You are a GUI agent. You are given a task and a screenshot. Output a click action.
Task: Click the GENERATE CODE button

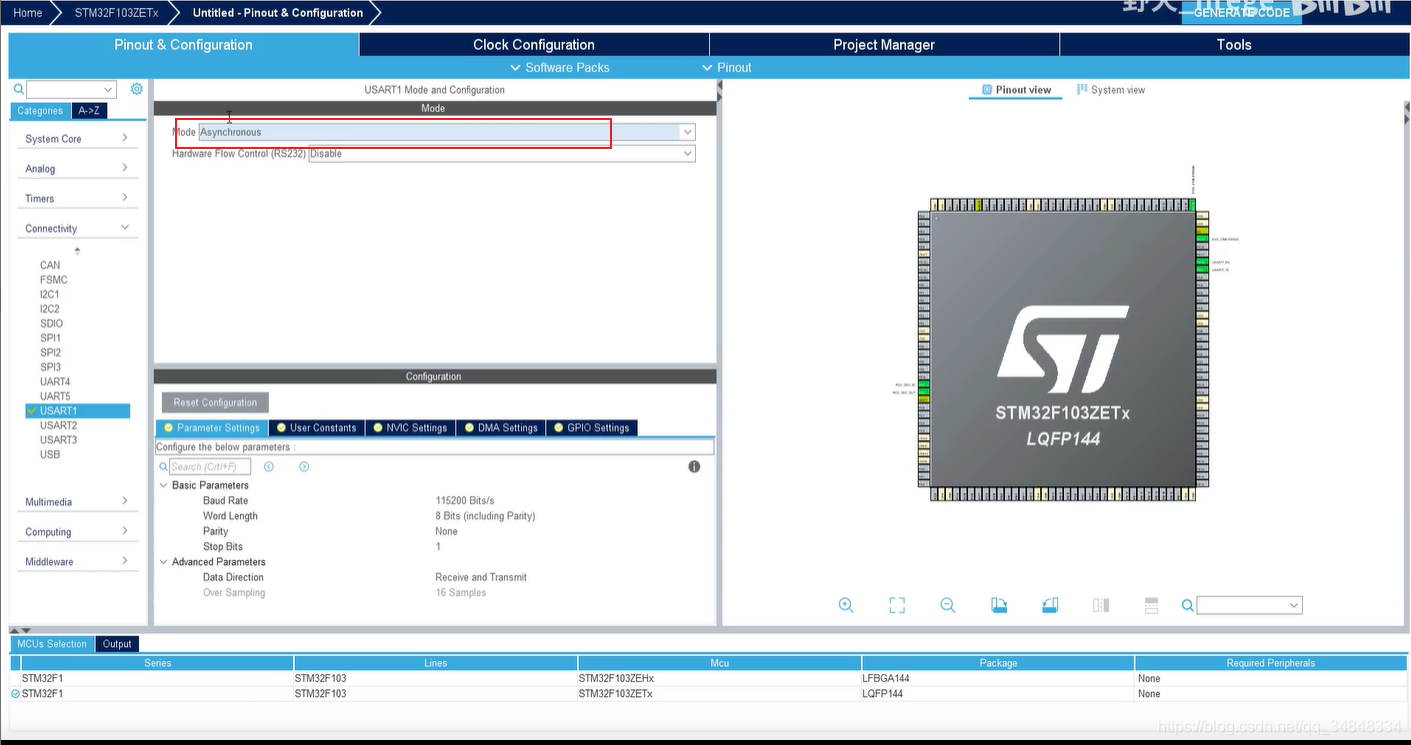click(x=1242, y=12)
